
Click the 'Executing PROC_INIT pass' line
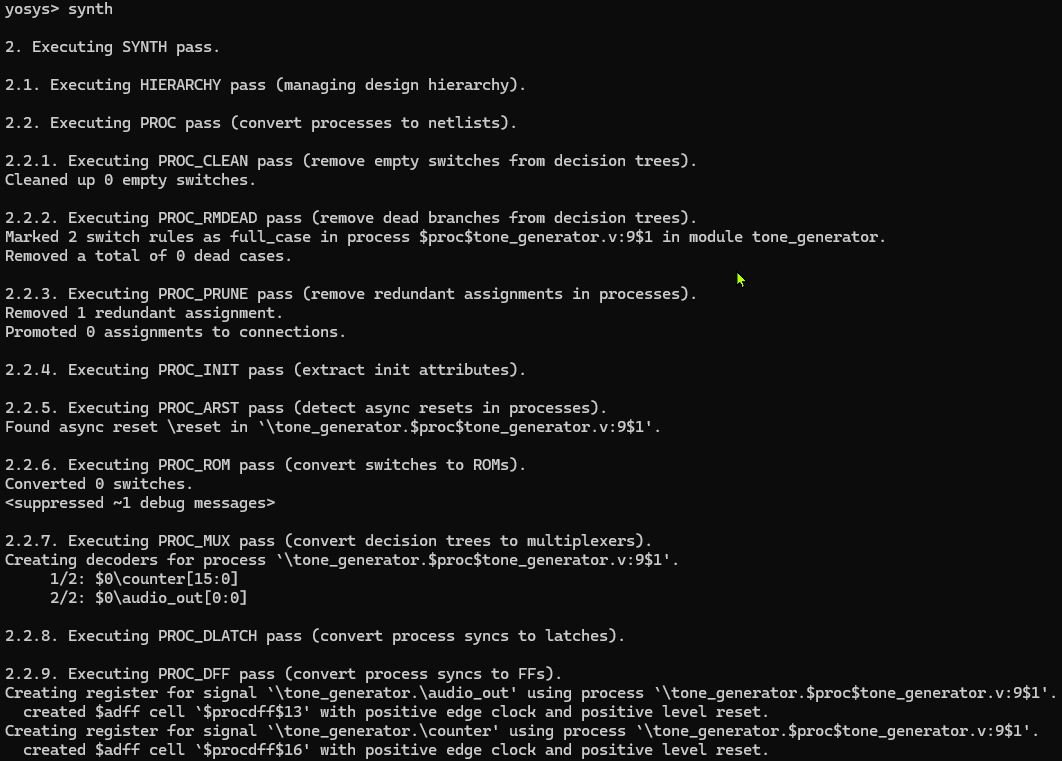265,370
